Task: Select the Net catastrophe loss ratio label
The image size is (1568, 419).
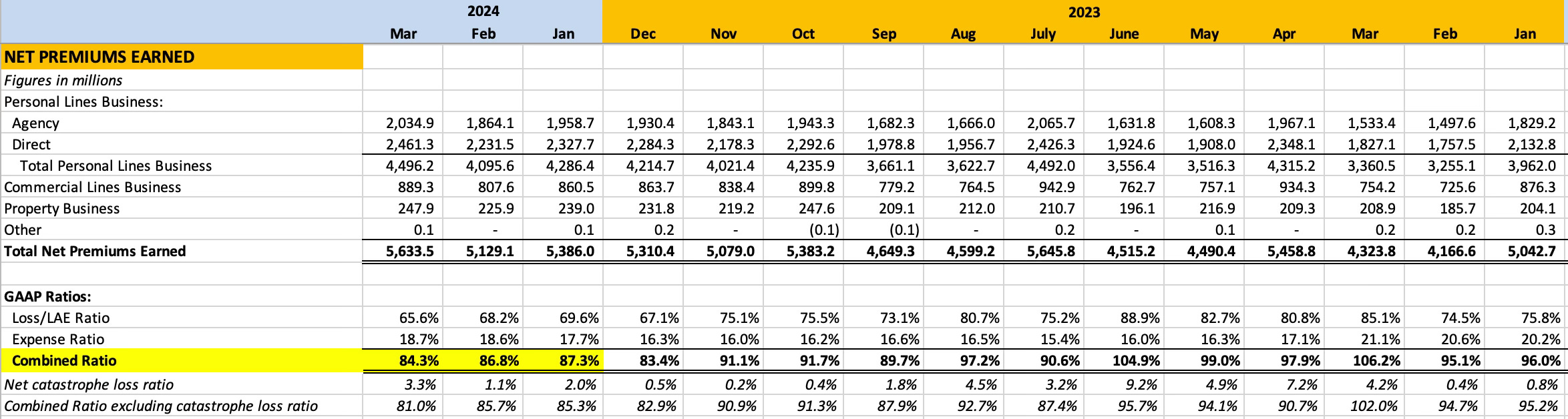Action: coord(89,384)
